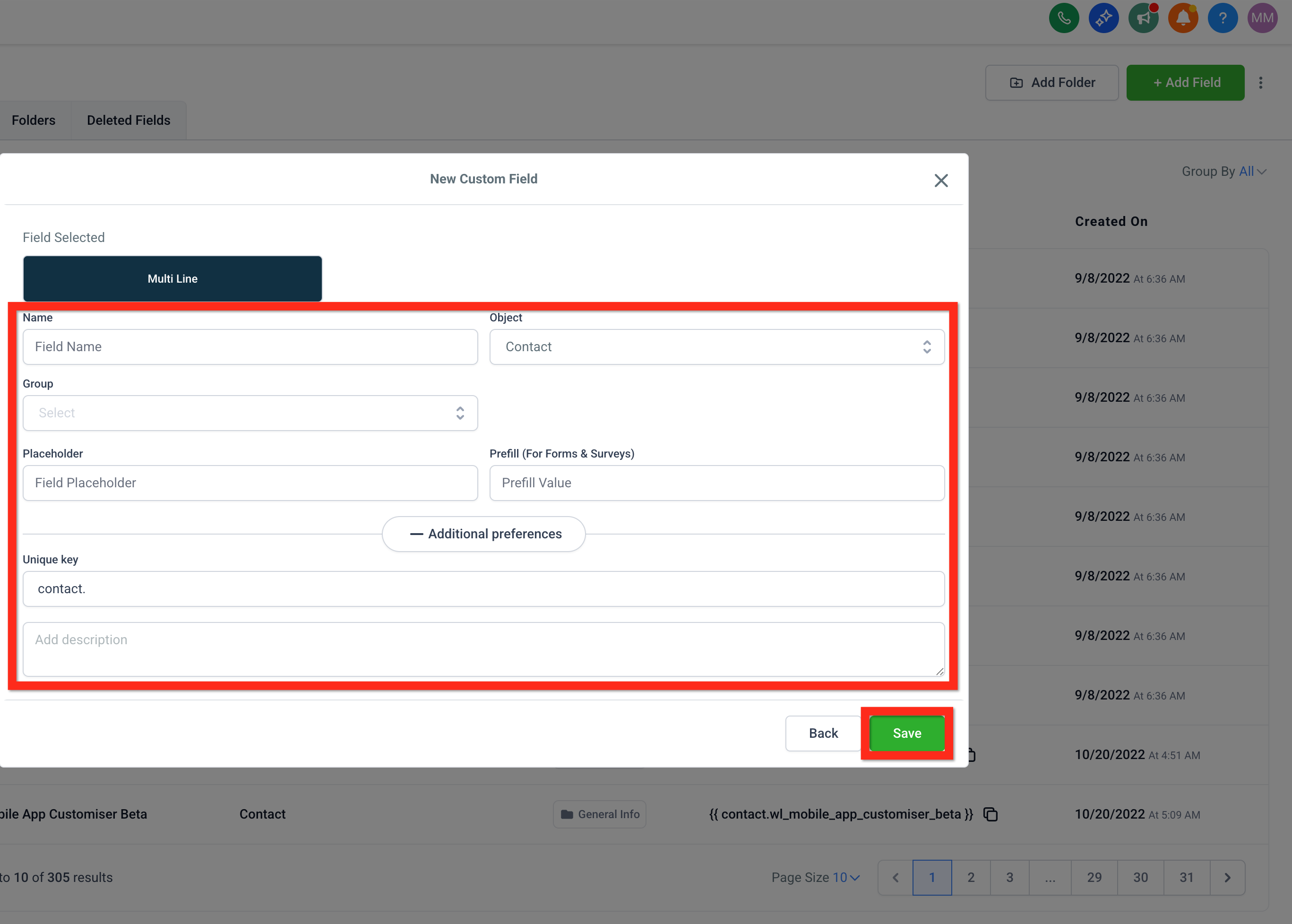Copy the wl_mobile_app_customiser_beta key icon
This screenshot has height=924, width=1292.
(x=991, y=814)
